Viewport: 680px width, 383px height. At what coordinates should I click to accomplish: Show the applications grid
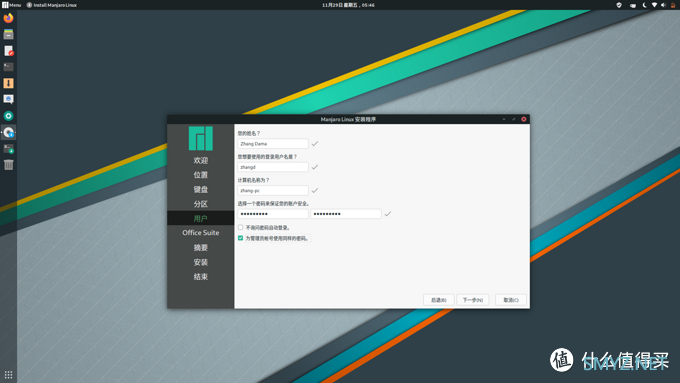coord(8,374)
